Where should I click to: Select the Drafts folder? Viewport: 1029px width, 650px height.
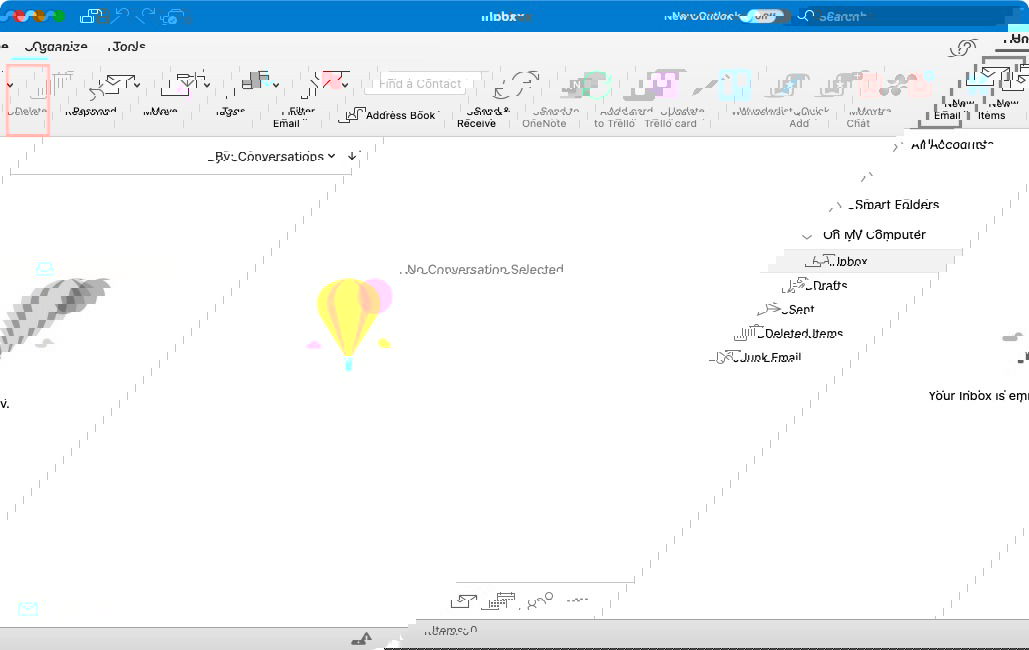(816, 285)
